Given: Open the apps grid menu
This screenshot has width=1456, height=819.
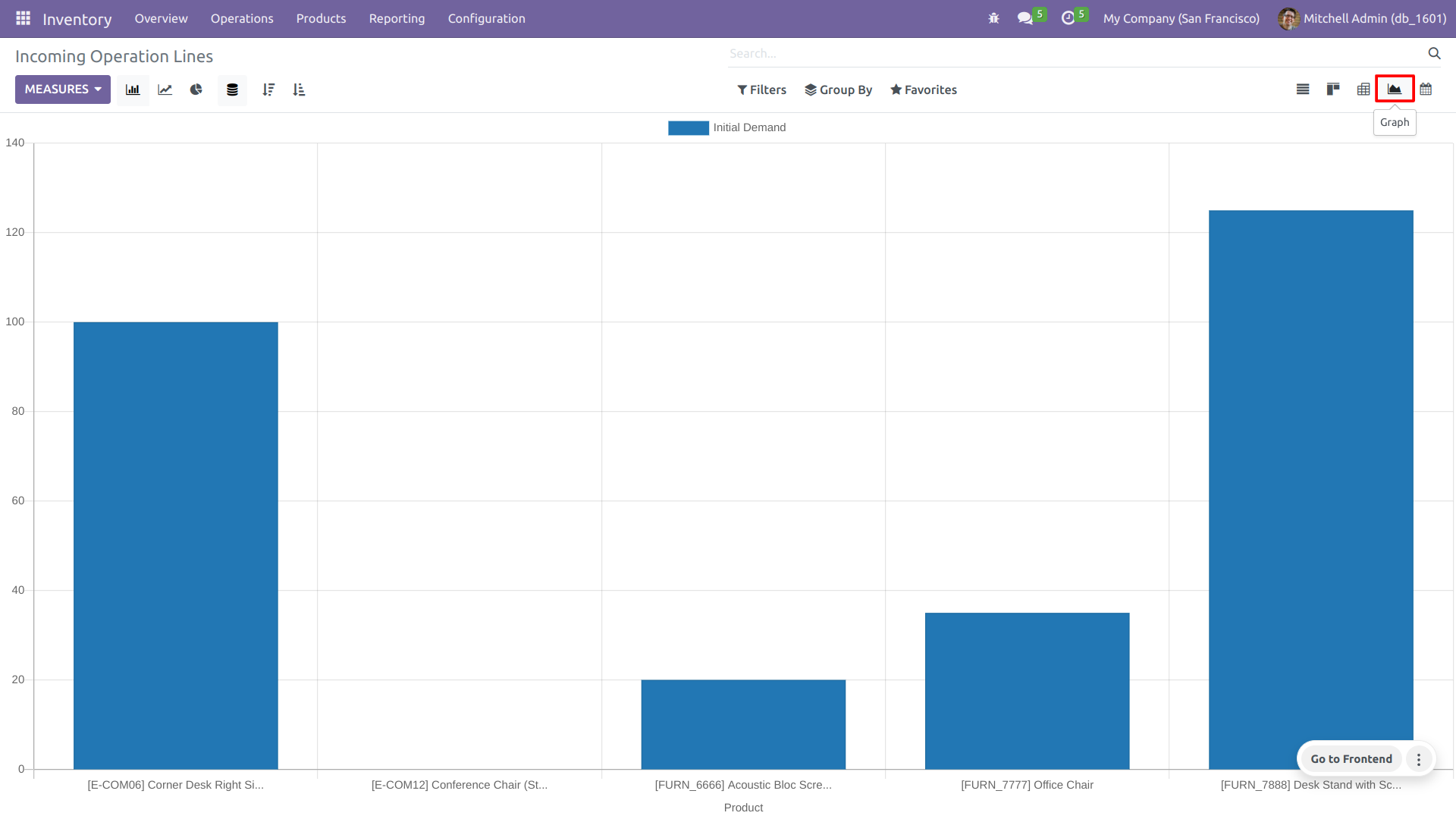Looking at the screenshot, I should 23,18.
